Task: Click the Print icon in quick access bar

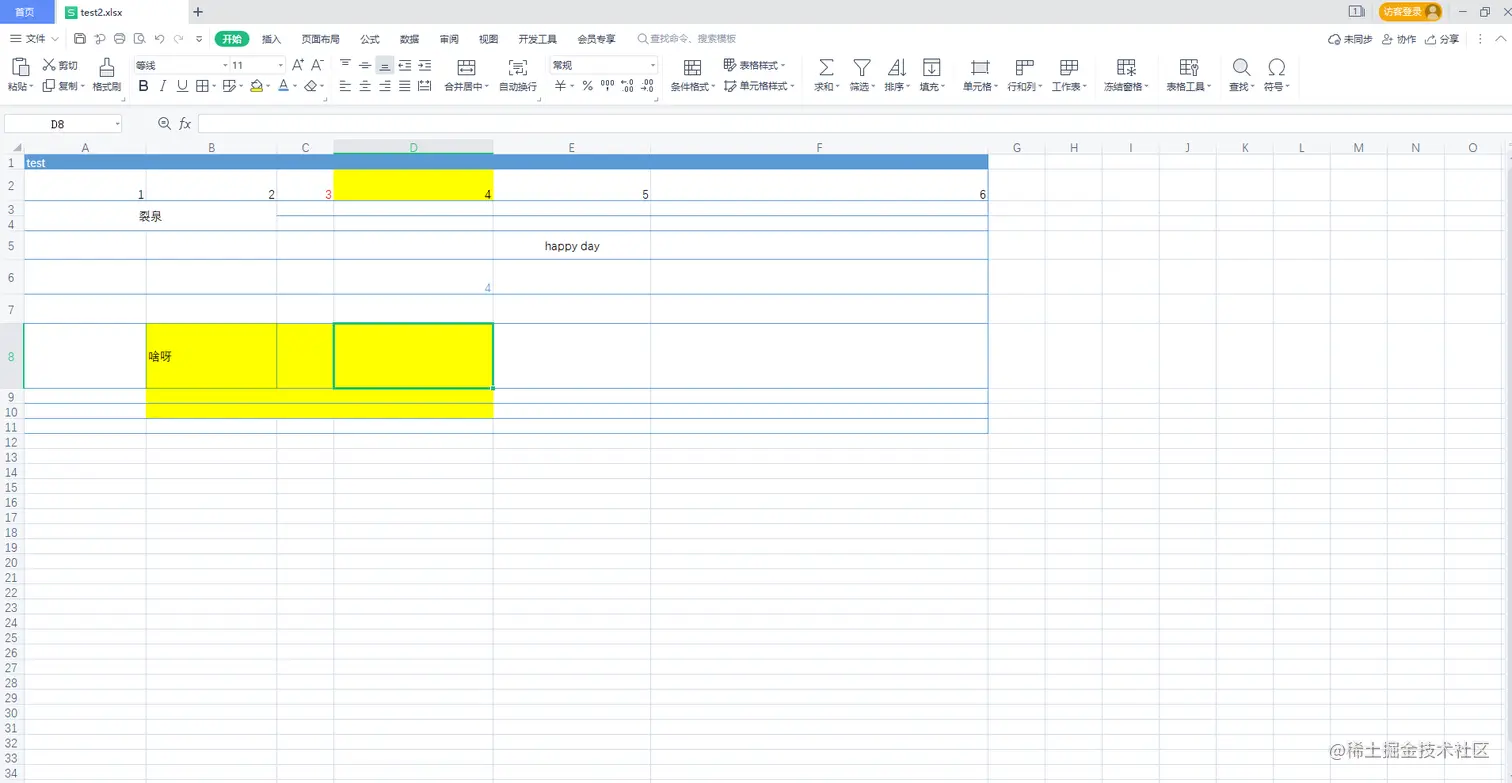Action: coord(120,39)
